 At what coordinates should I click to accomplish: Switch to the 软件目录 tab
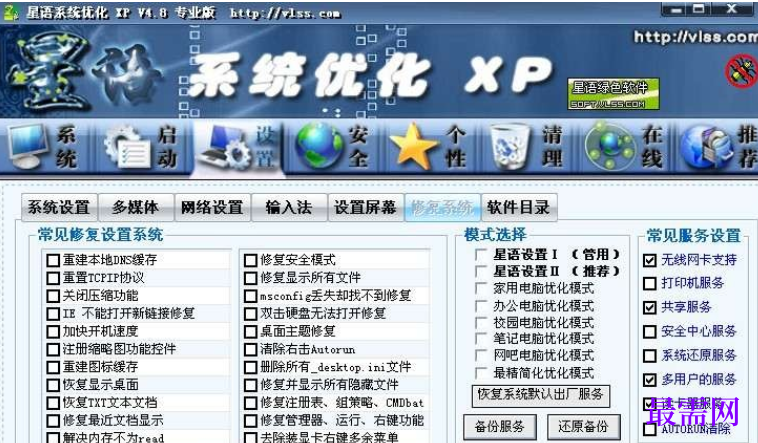[519, 207]
